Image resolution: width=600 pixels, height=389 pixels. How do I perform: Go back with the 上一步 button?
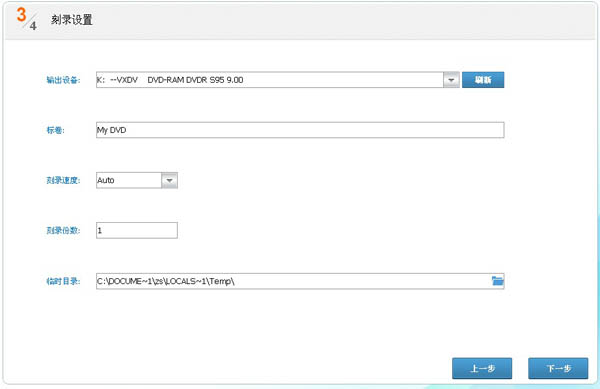[x=482, y=368]
